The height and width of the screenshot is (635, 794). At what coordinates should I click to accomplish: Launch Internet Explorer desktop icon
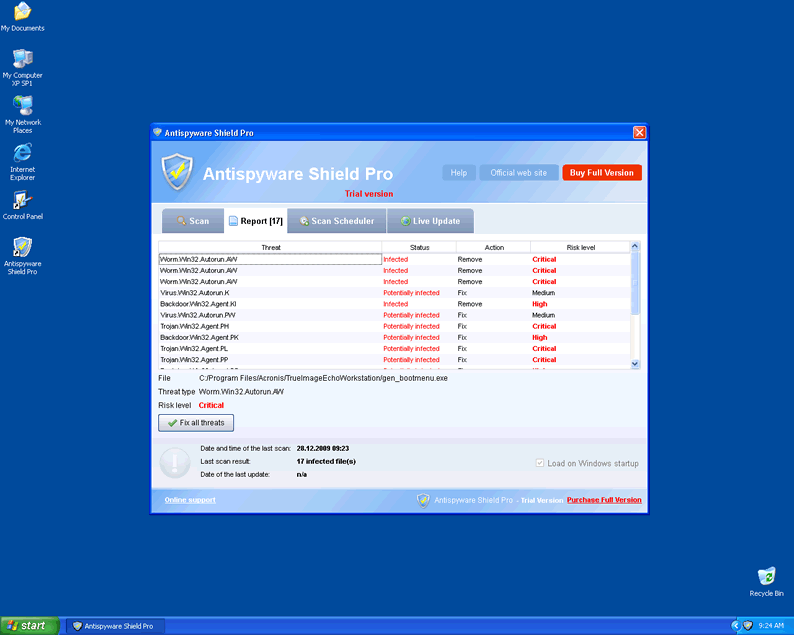22,154
